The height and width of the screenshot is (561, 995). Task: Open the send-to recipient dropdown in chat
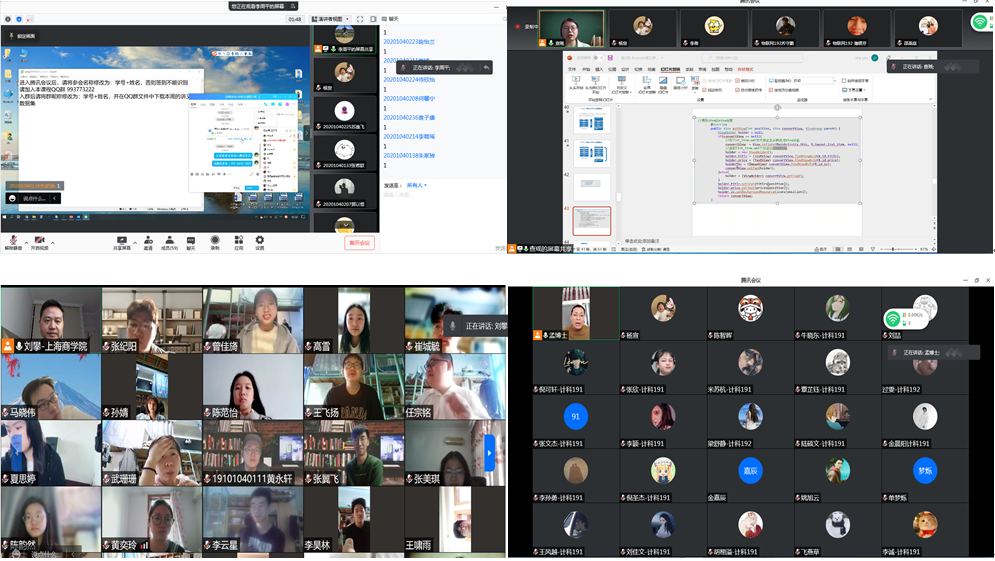[x=416, y=185]
